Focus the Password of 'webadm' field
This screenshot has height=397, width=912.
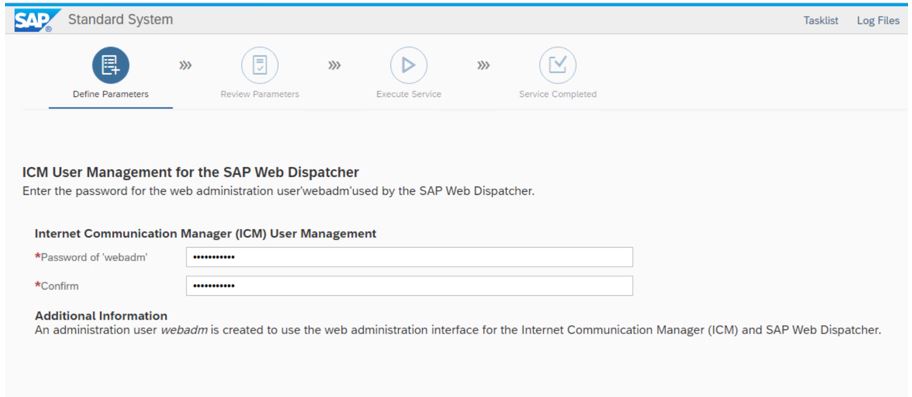click(409, 257)
